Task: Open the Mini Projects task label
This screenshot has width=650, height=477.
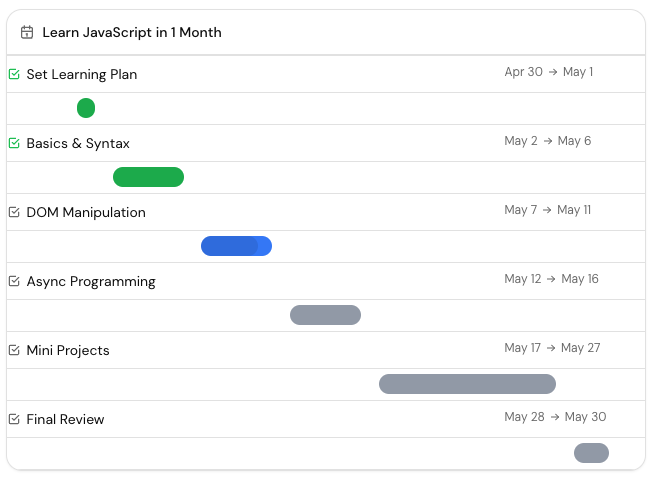Action: [68, 350]
